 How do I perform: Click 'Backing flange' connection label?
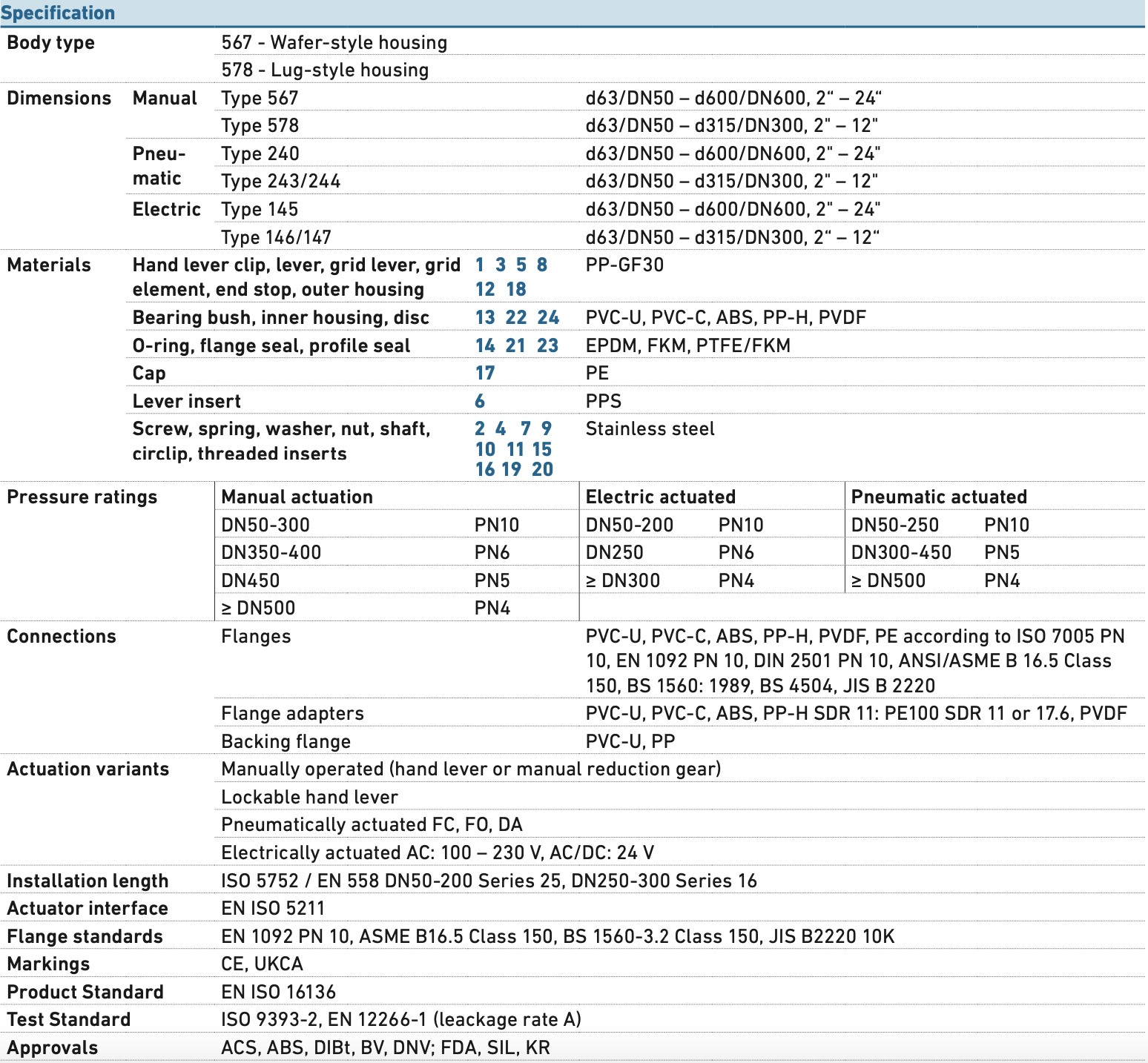tap(286, 741)
